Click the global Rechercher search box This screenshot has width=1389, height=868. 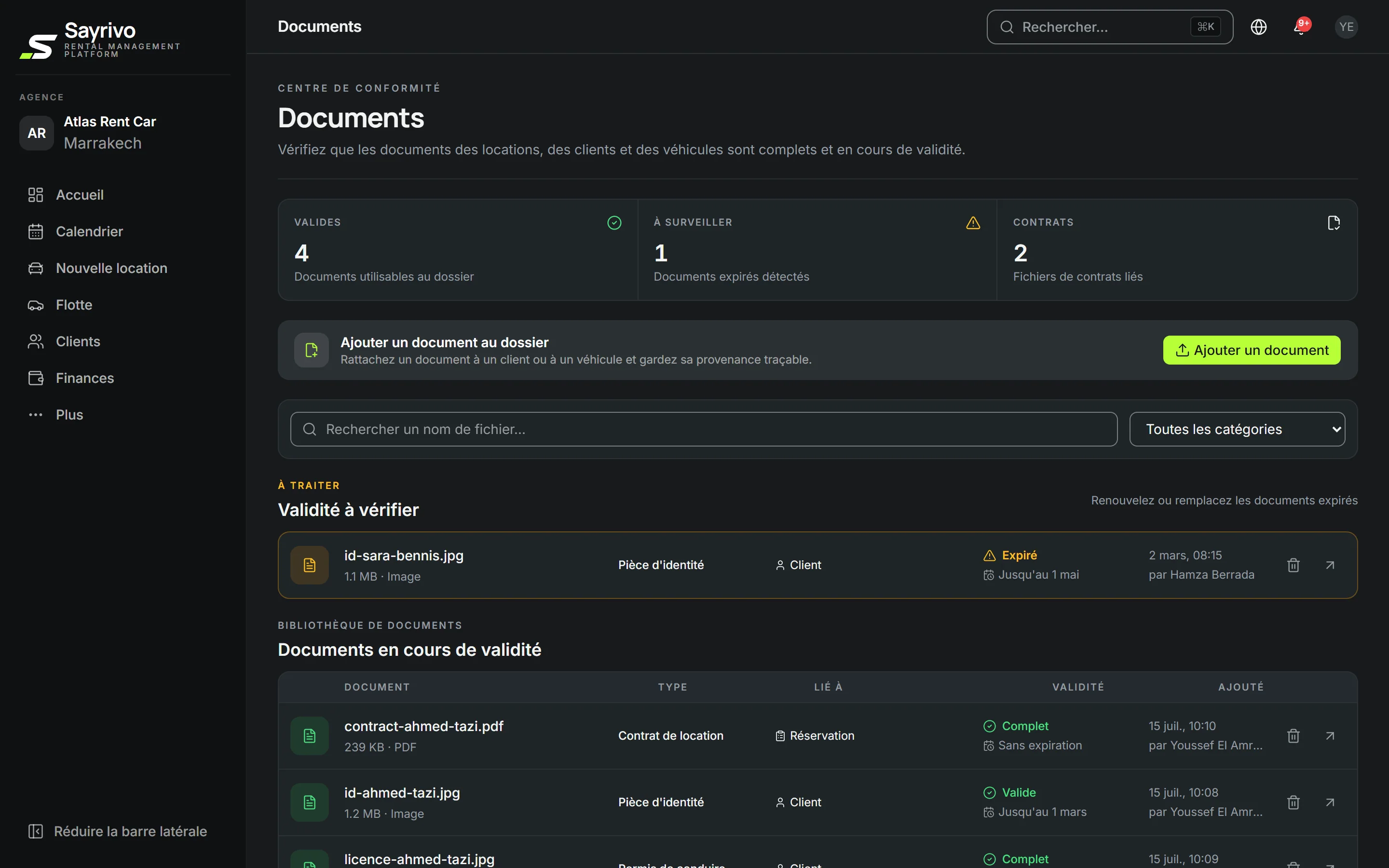pyautogui.click(x=1109, y=27)
